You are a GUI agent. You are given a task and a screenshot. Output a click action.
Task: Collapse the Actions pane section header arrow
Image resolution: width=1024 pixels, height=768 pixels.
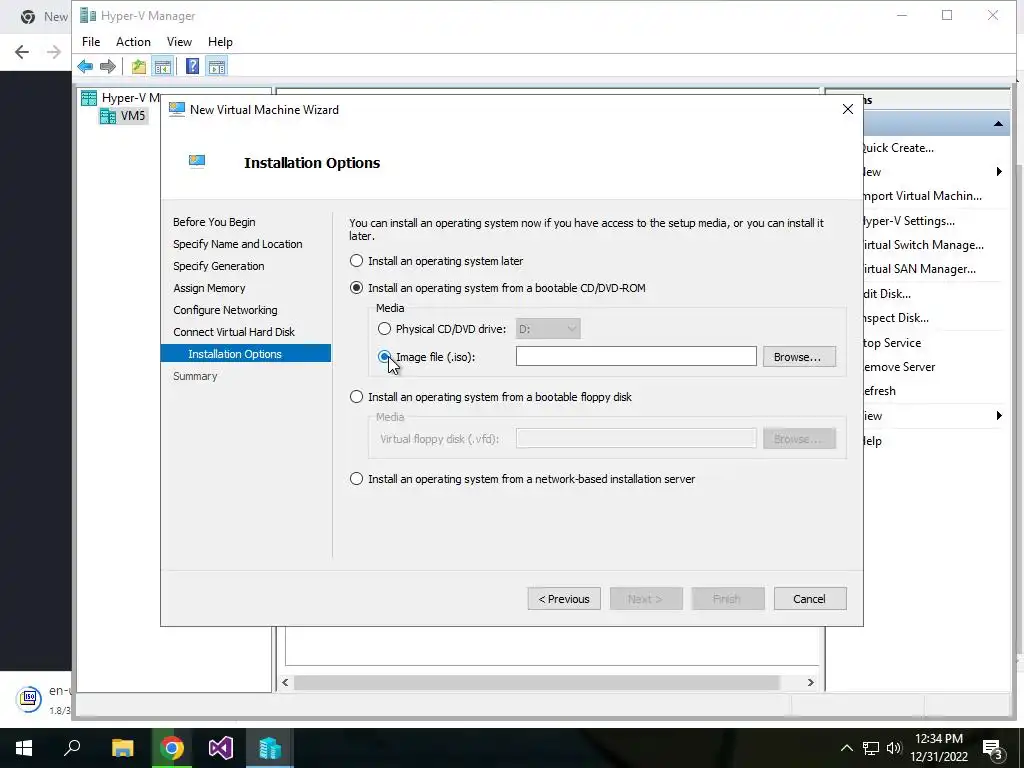(999, 124)
